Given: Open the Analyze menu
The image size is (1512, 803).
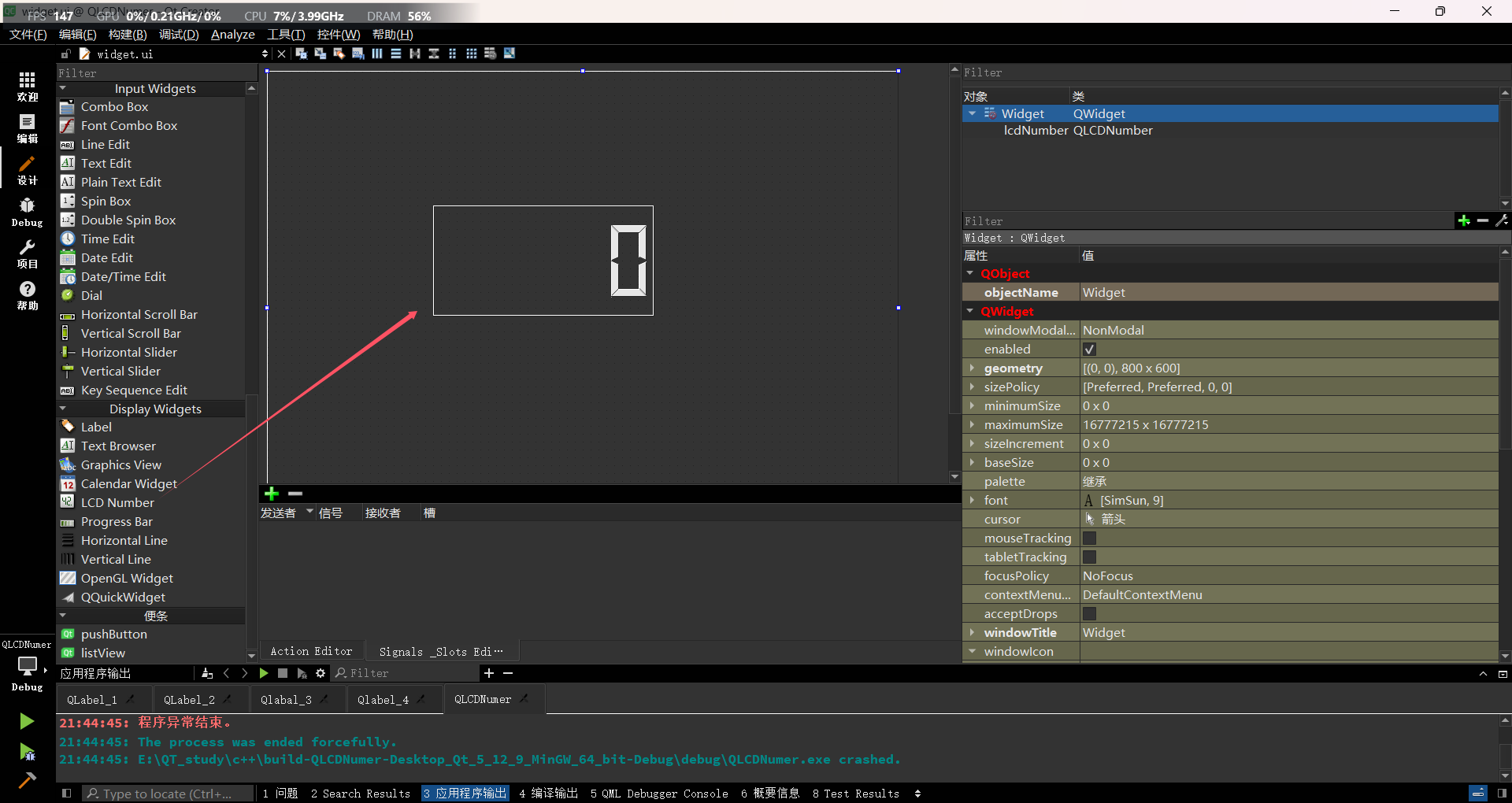Looking at the screenshot, I should (x=233, y=35).
